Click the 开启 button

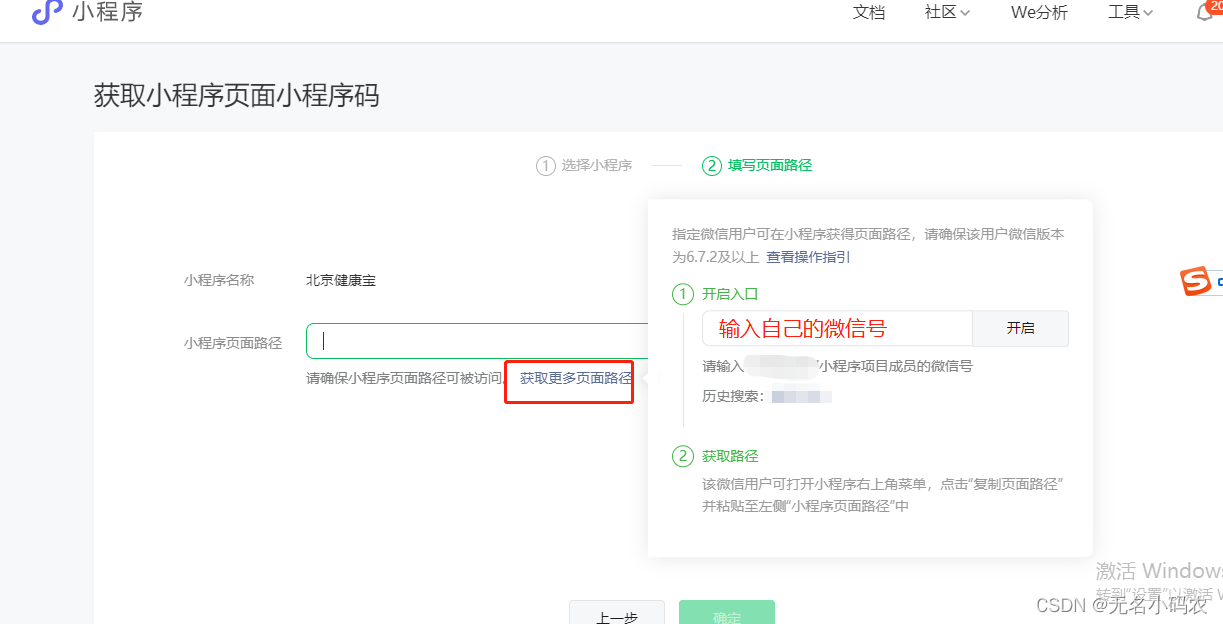coord(1020,328)
